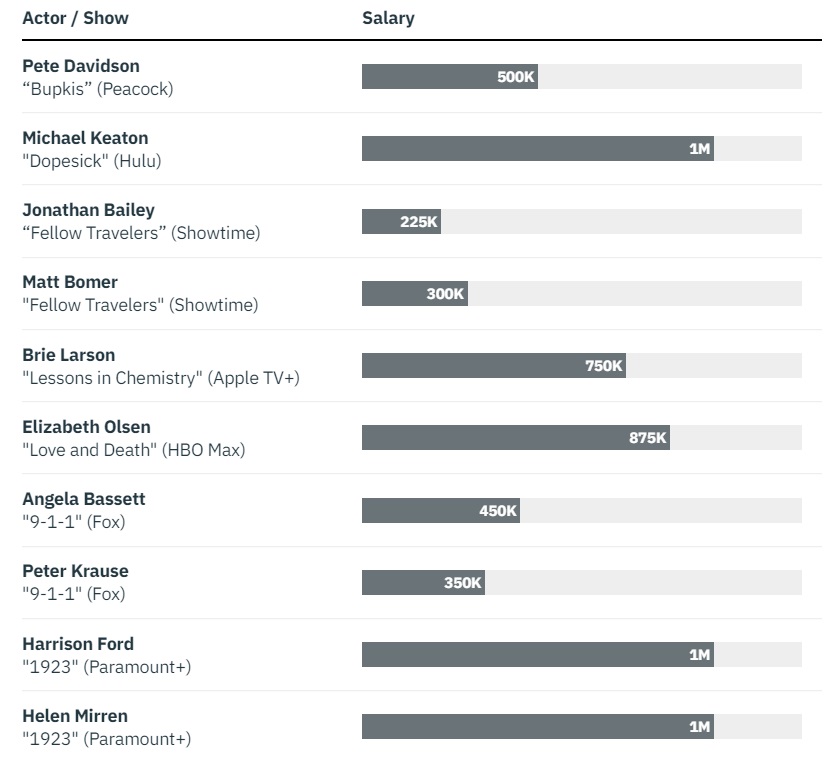Click Helen Mirren's 1M salary bar
This screenshot has width=839, height=760.
coord(538,726)
